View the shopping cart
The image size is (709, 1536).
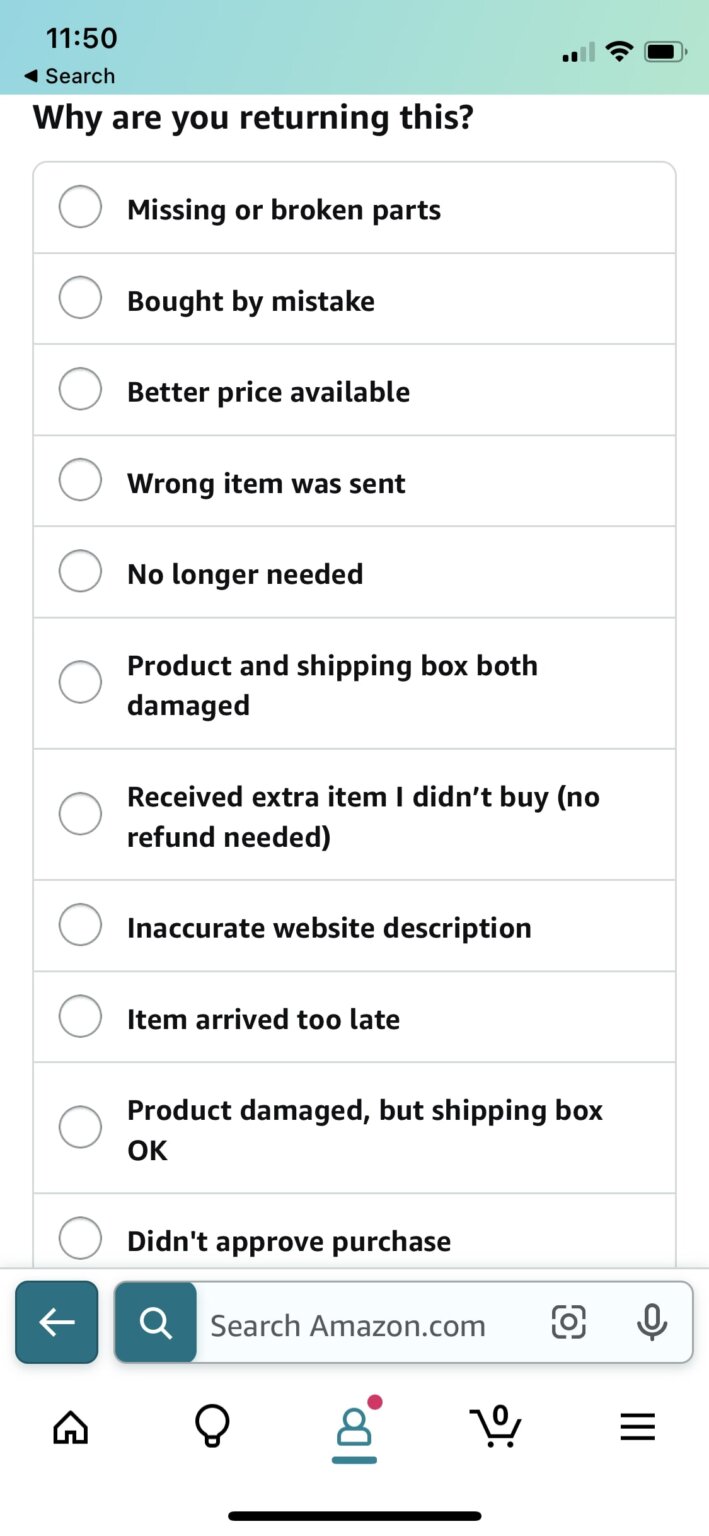point(496,1427)
